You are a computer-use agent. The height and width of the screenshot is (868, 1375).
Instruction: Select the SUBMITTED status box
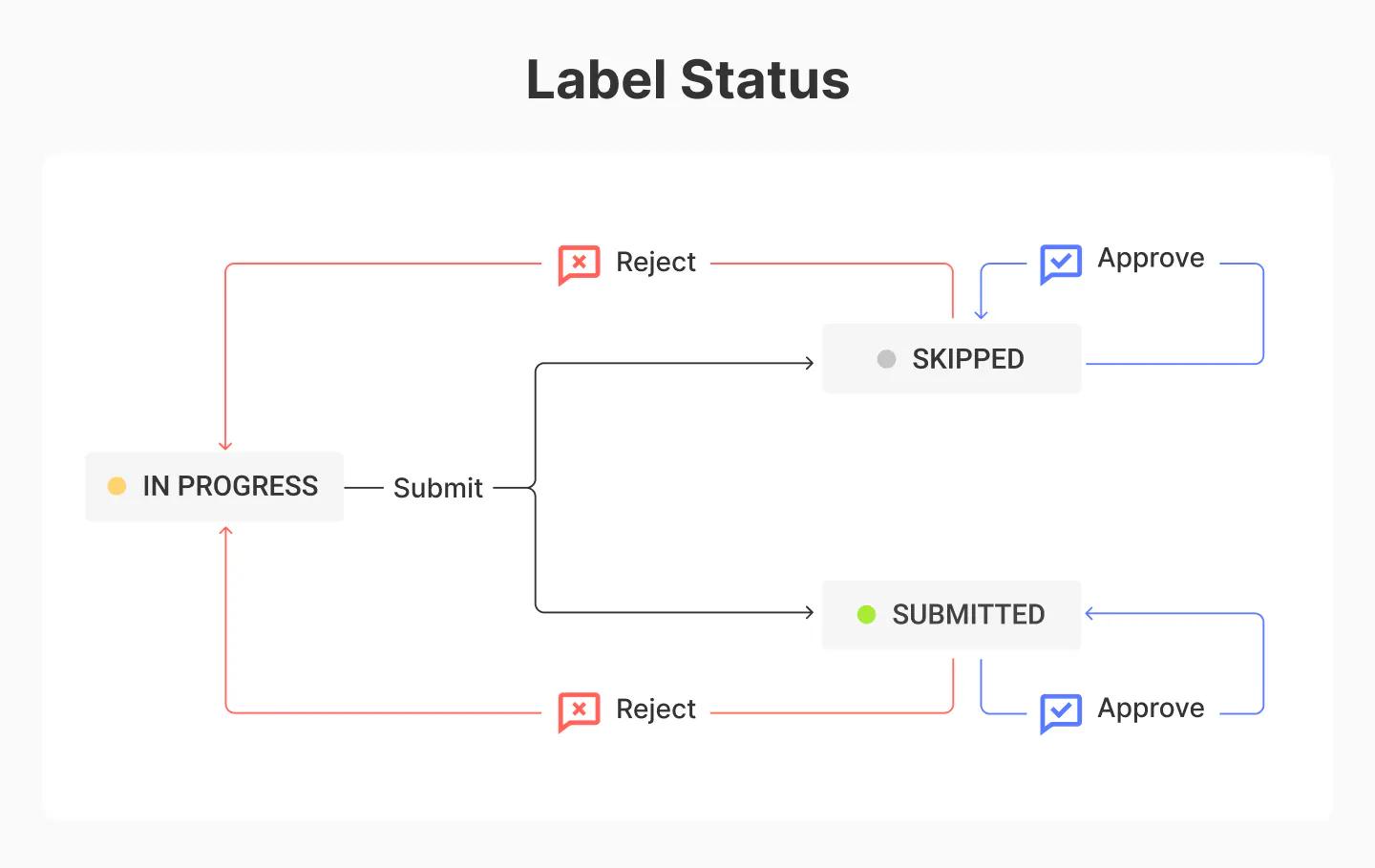click(951, 615)
